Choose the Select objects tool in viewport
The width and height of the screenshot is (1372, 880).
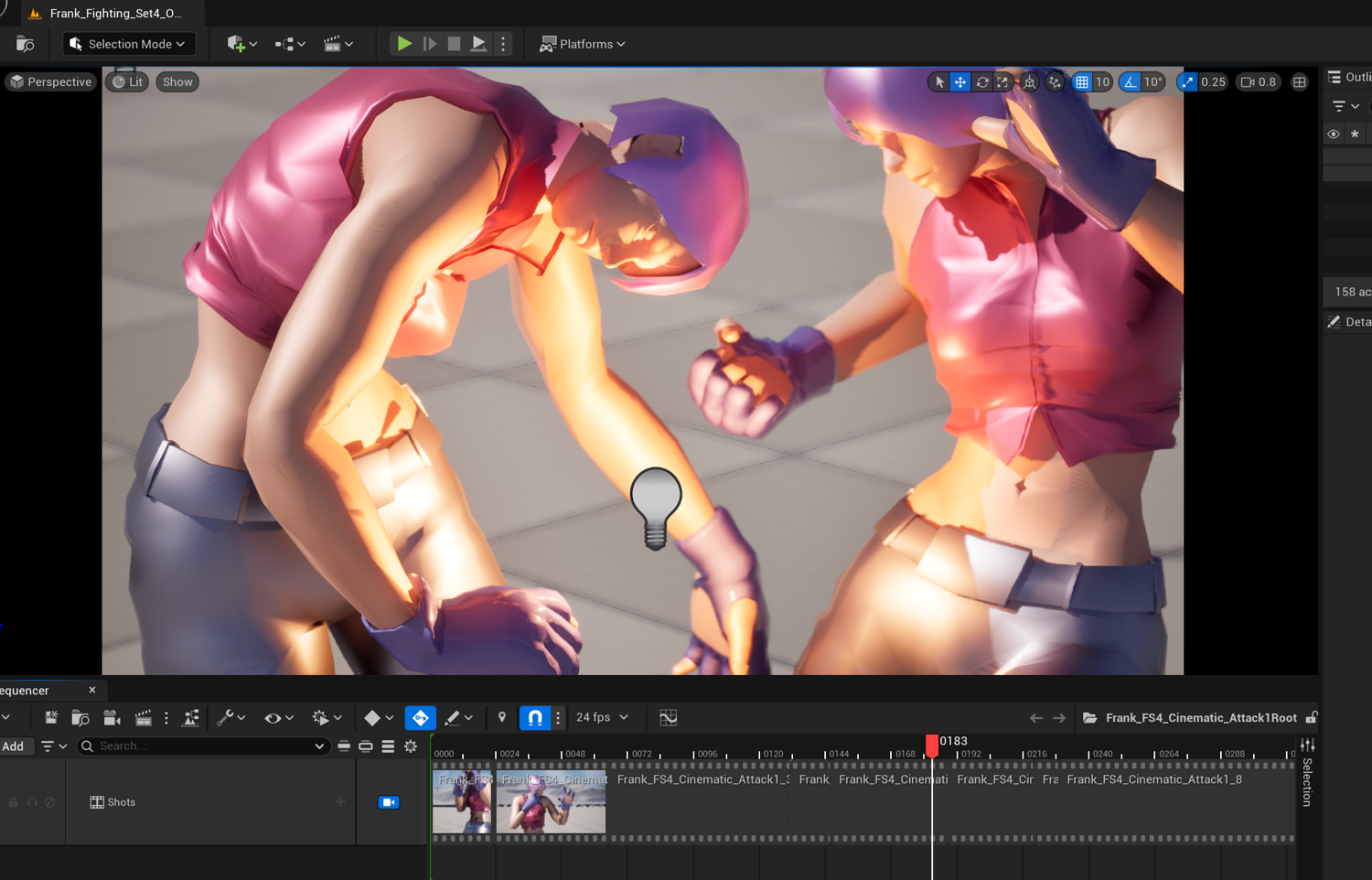(939, 82)
